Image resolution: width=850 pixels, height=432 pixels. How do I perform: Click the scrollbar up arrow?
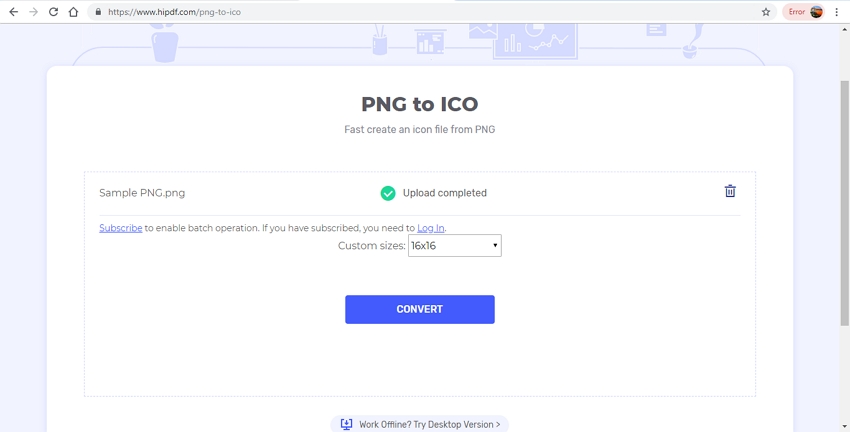pos(845,29)
